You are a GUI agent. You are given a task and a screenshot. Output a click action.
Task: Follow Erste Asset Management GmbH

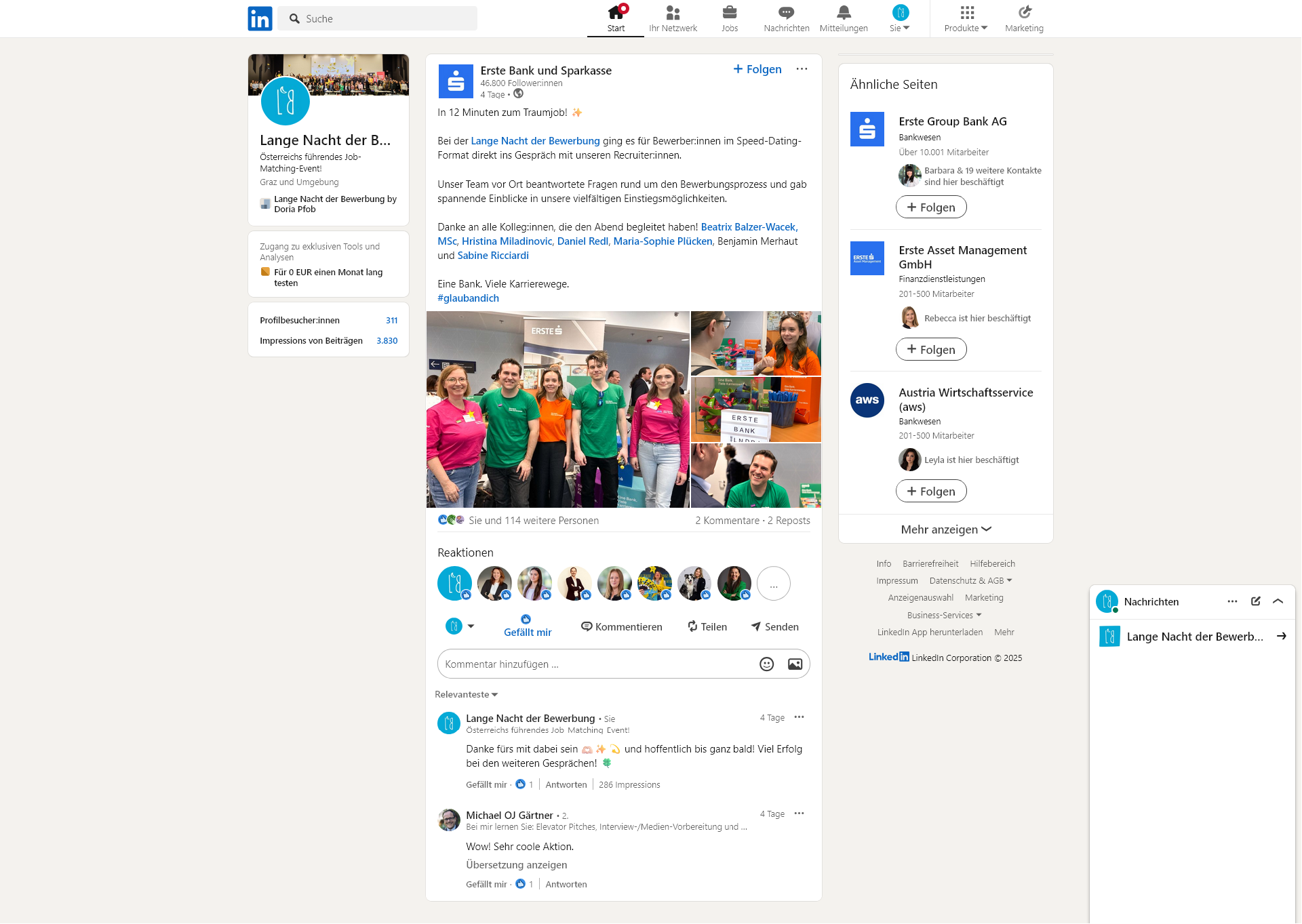tap(931, 350)
